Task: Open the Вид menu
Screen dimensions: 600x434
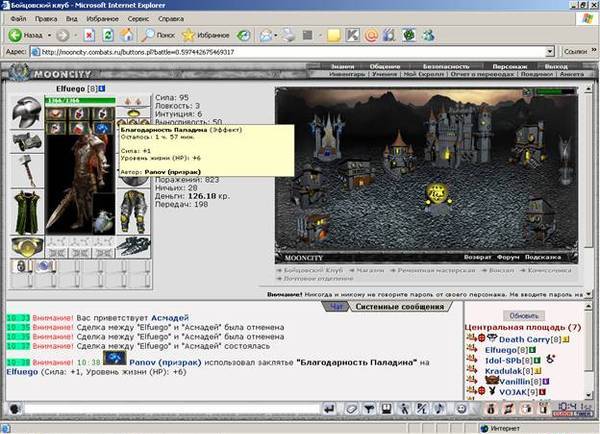Action: [72, 19]
